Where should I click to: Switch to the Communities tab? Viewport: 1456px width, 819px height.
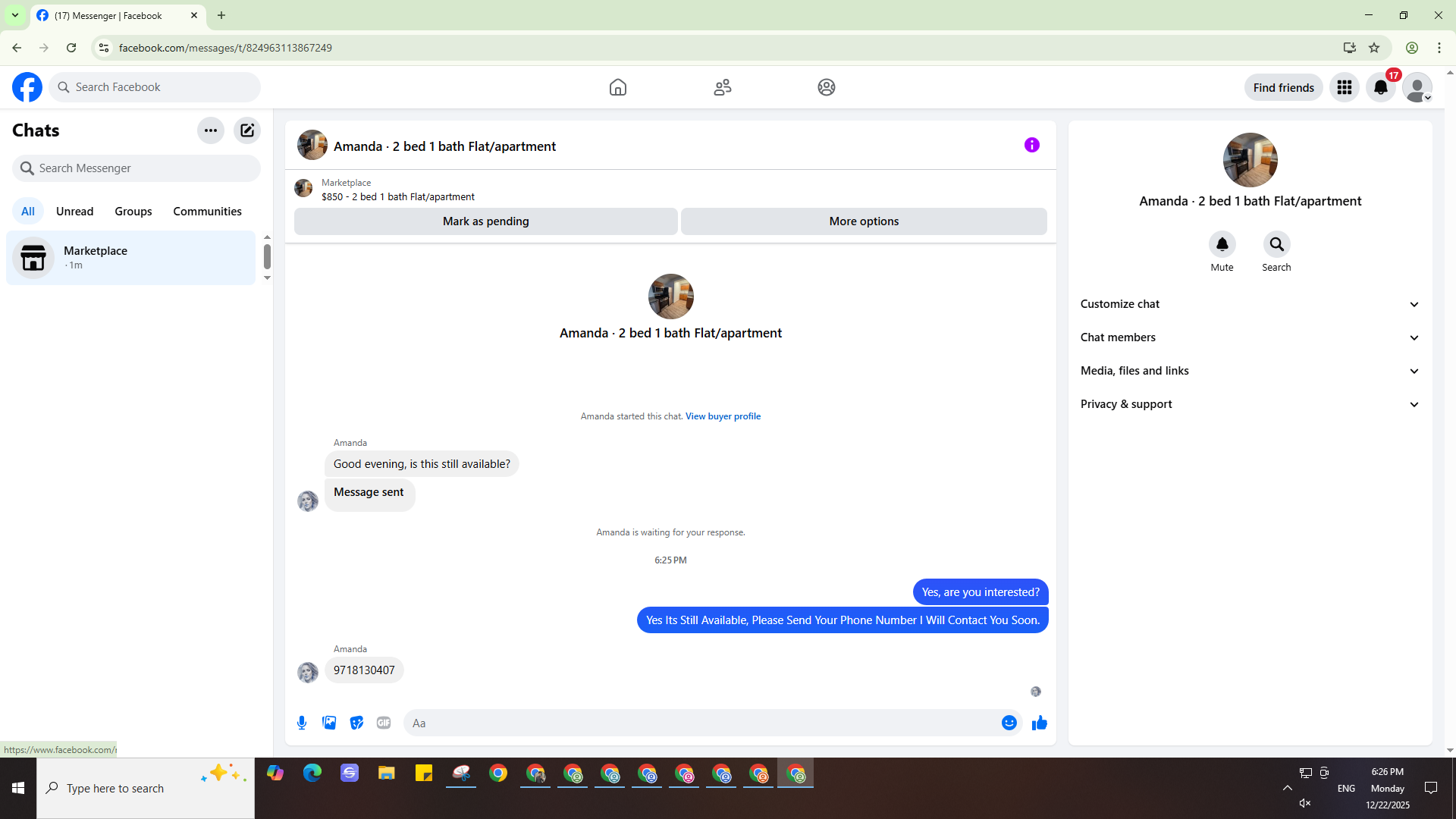207,212
